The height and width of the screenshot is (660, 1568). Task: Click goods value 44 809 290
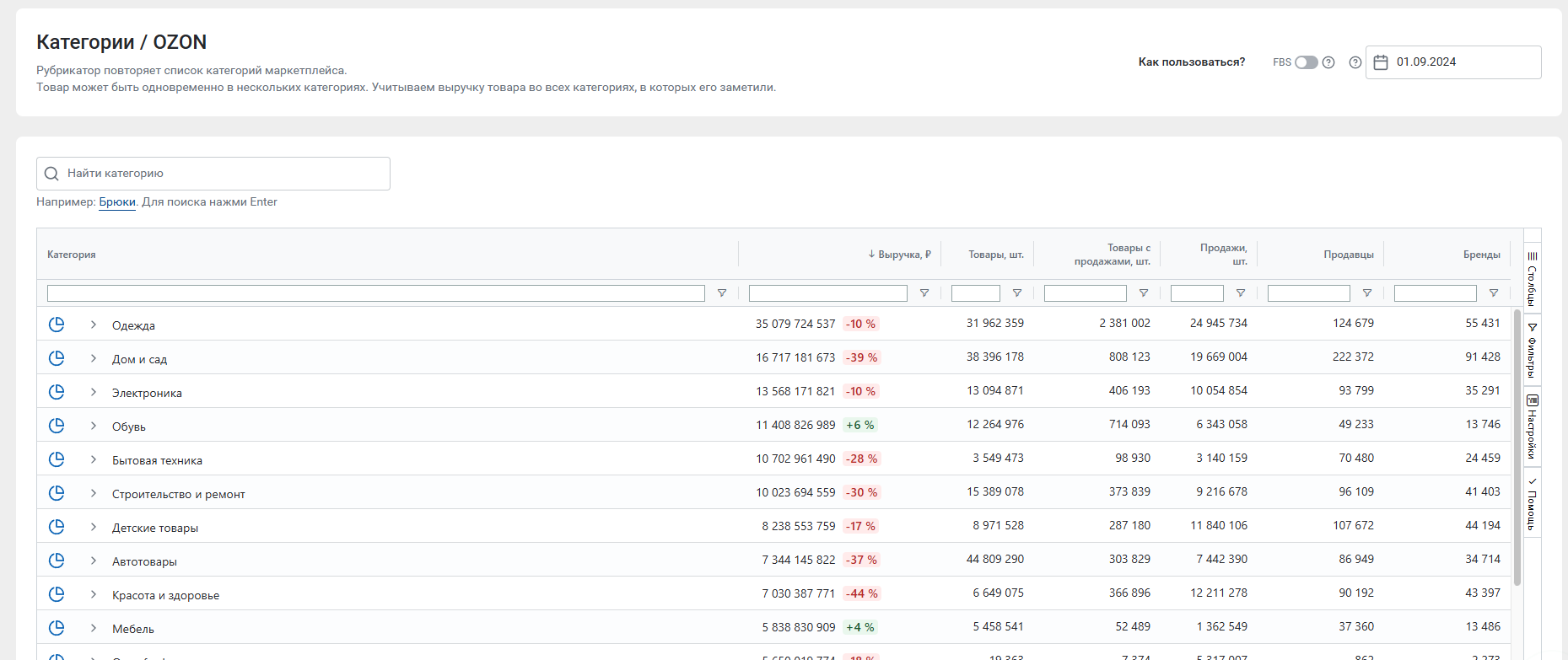995,559
